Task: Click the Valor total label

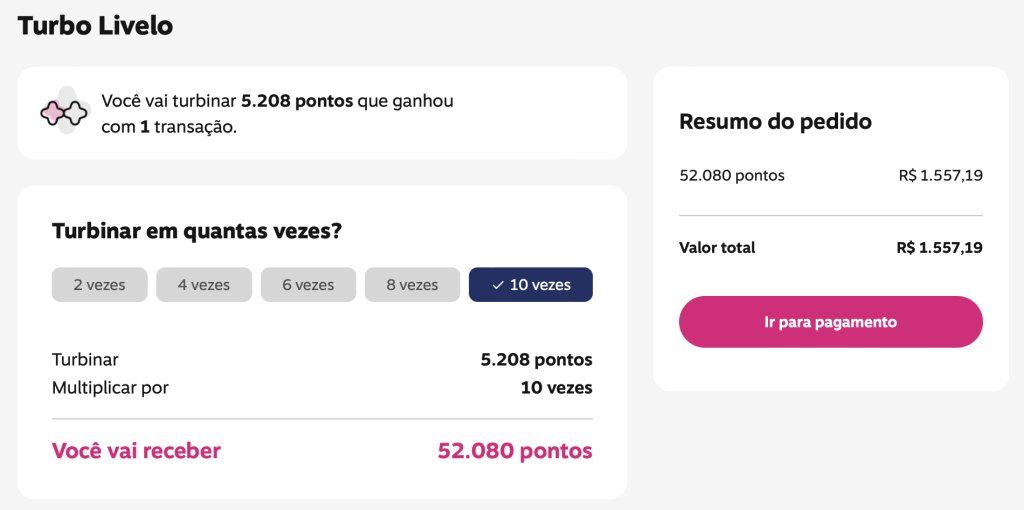Action: (717, 248)
